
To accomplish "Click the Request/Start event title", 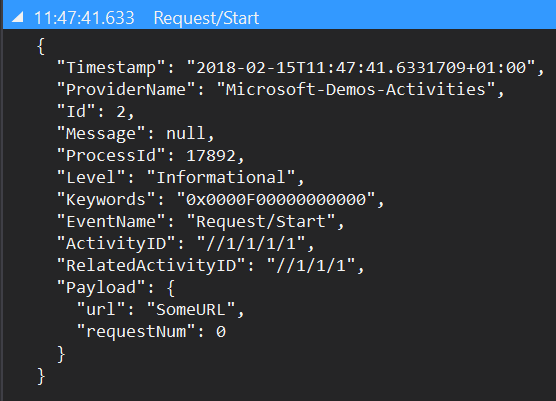I will [x=206, y=18].
